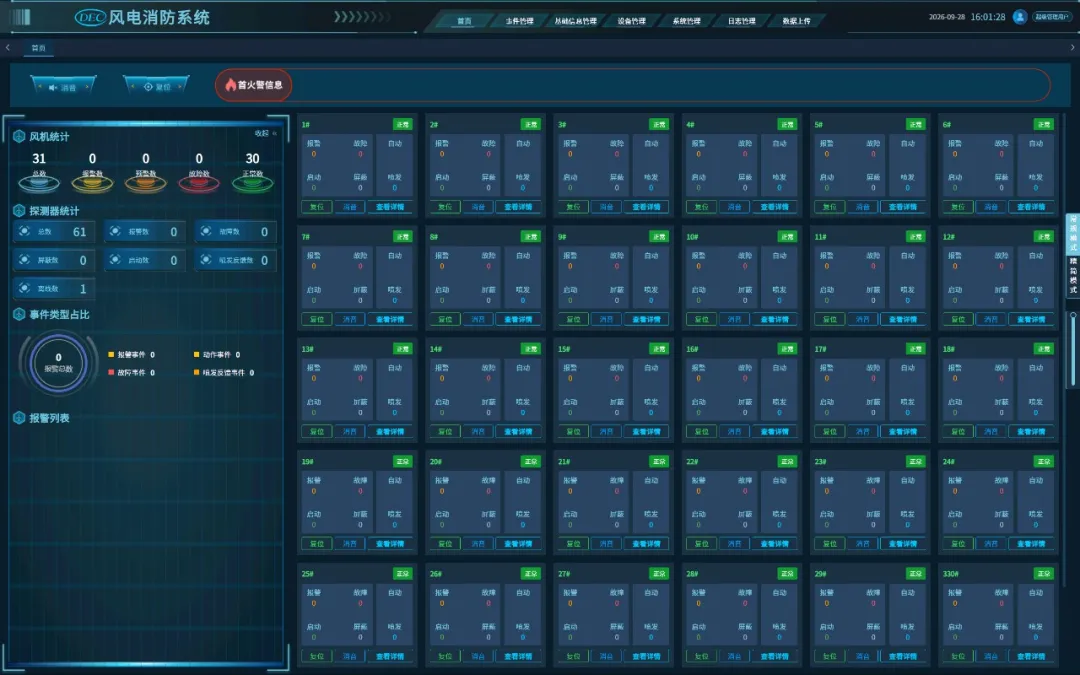
Task: Open 查看详情 for turbine 21#
Action: tap(646, 544)
